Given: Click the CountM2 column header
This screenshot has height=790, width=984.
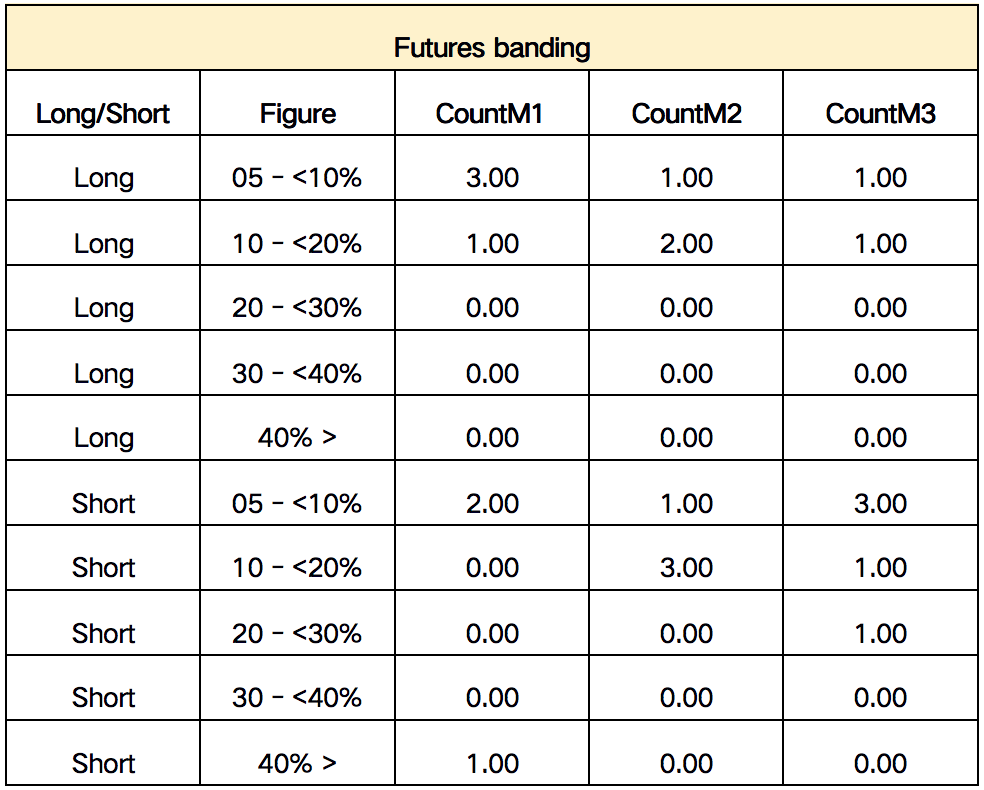Looking at the screenshot, I should pos(687,114).
